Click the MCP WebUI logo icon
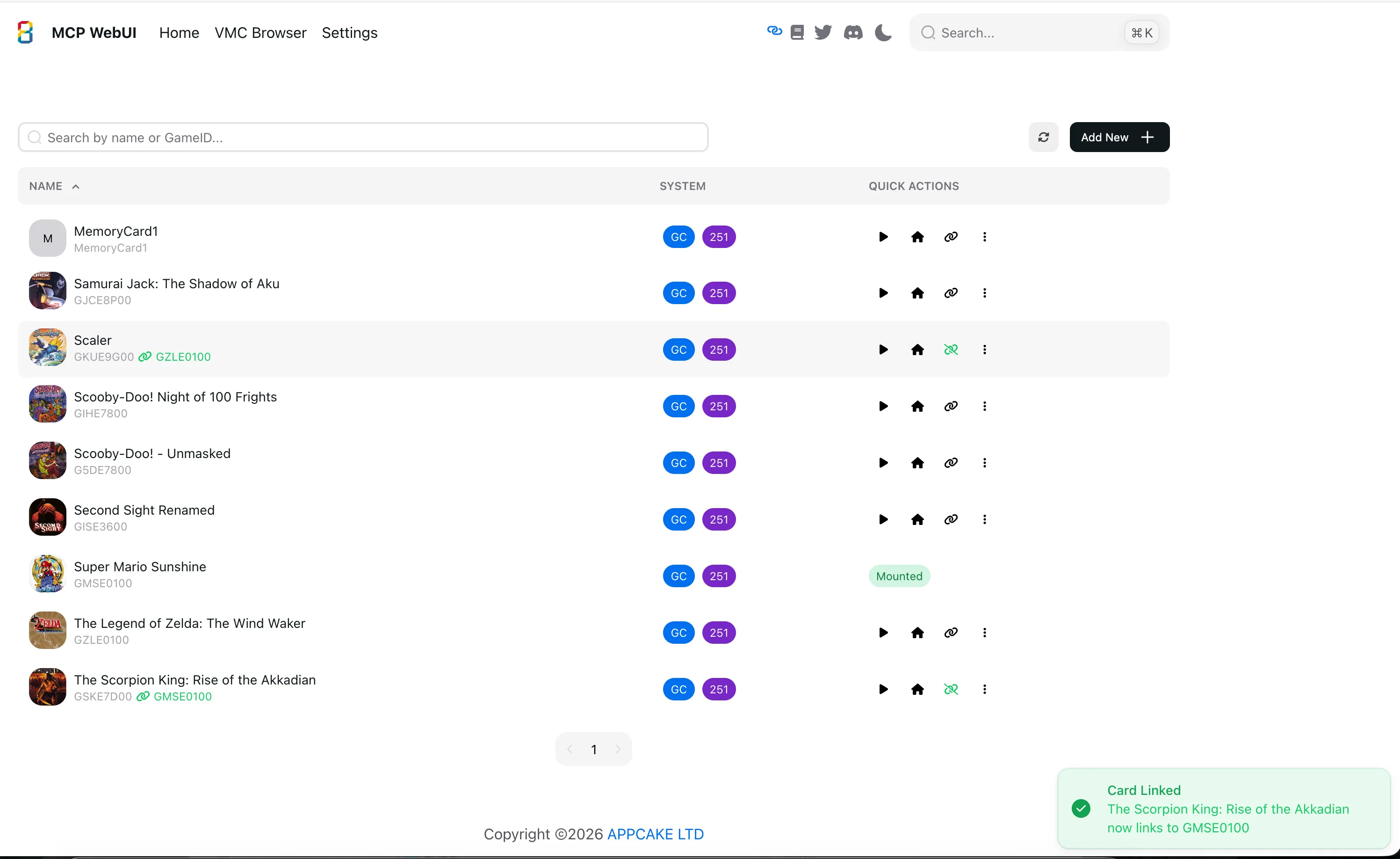This screenshot has width=1400, height=859. pyautogui.click(x=25, y=32)
